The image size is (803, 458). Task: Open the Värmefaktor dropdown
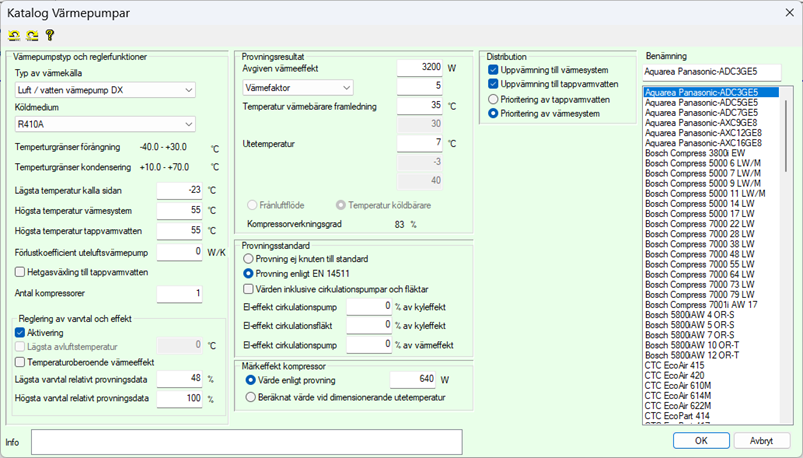[x=298, y=88]
